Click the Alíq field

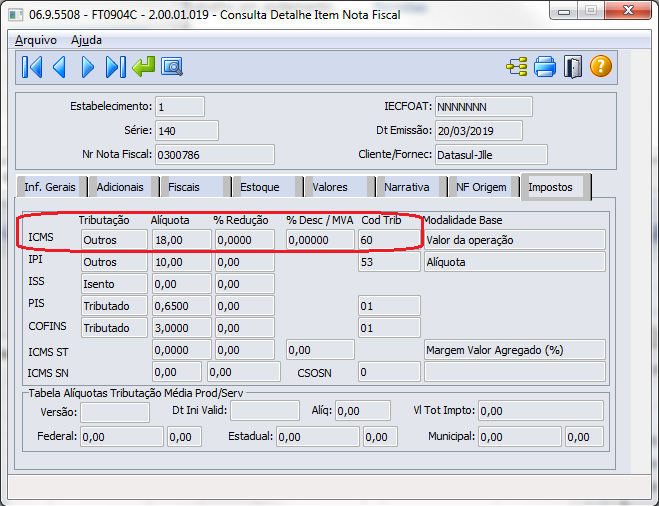point(363,411)
